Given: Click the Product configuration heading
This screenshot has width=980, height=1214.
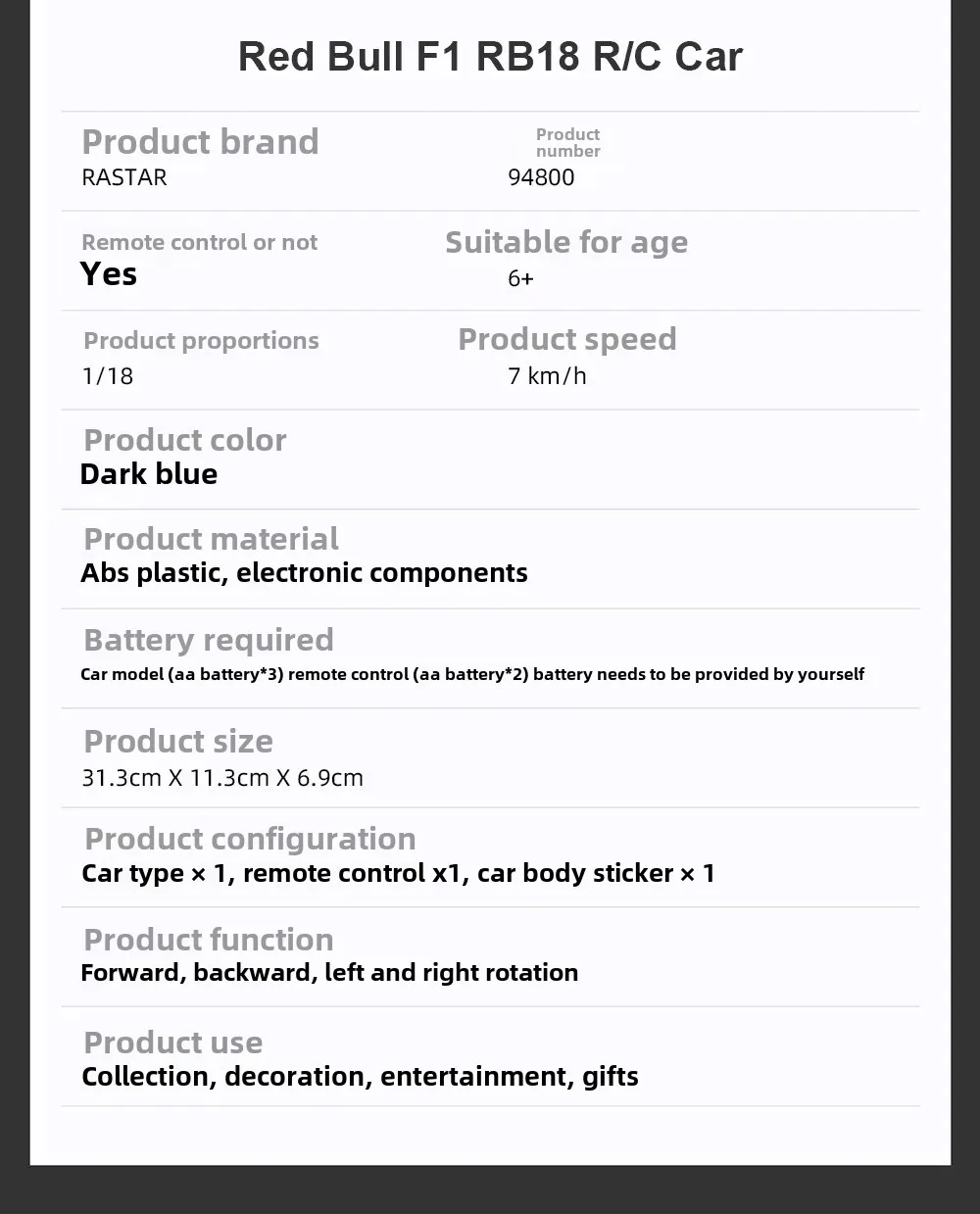Looking at the screenshot, I should click(x=250, y=840).
